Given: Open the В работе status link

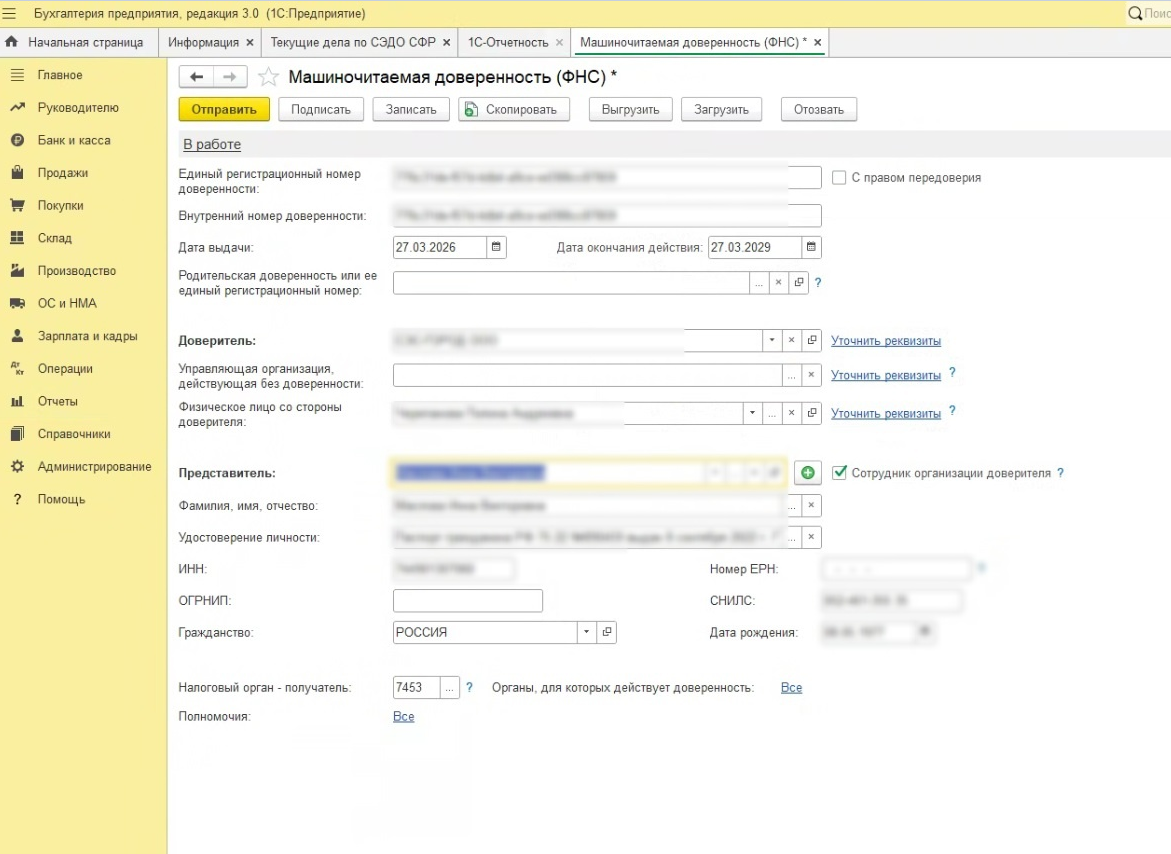Looking at the screenshot, I should point(212,144).
